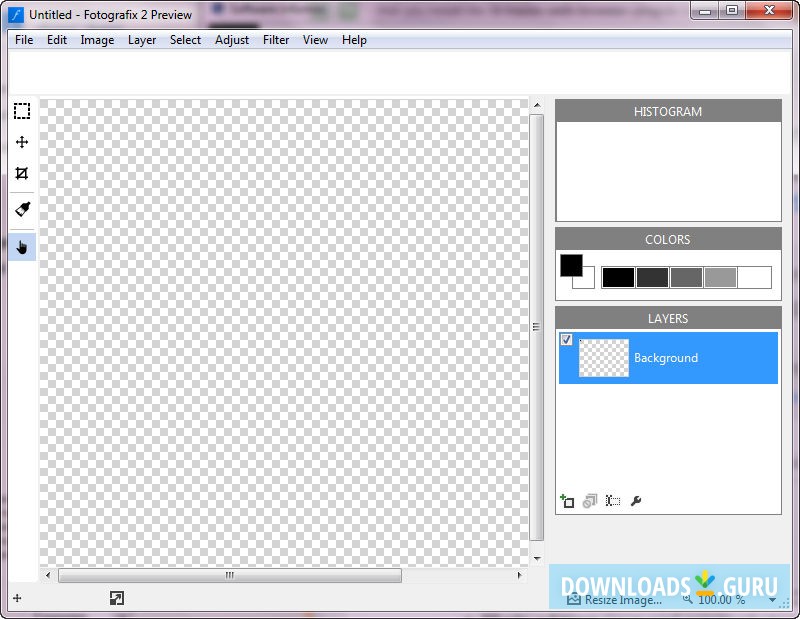This screenshot has width=800, height=619.
Task: Open the Layer menu
Action: pos(142,40)
